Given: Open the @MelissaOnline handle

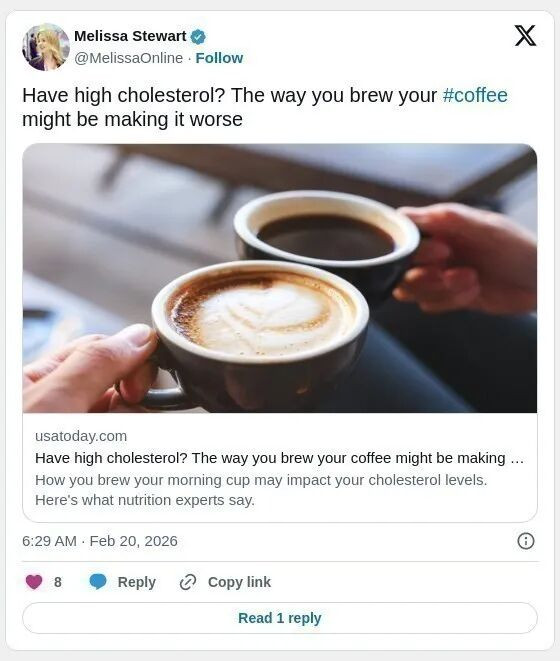Looking at the screenshot, I should (x=129, y=58).
